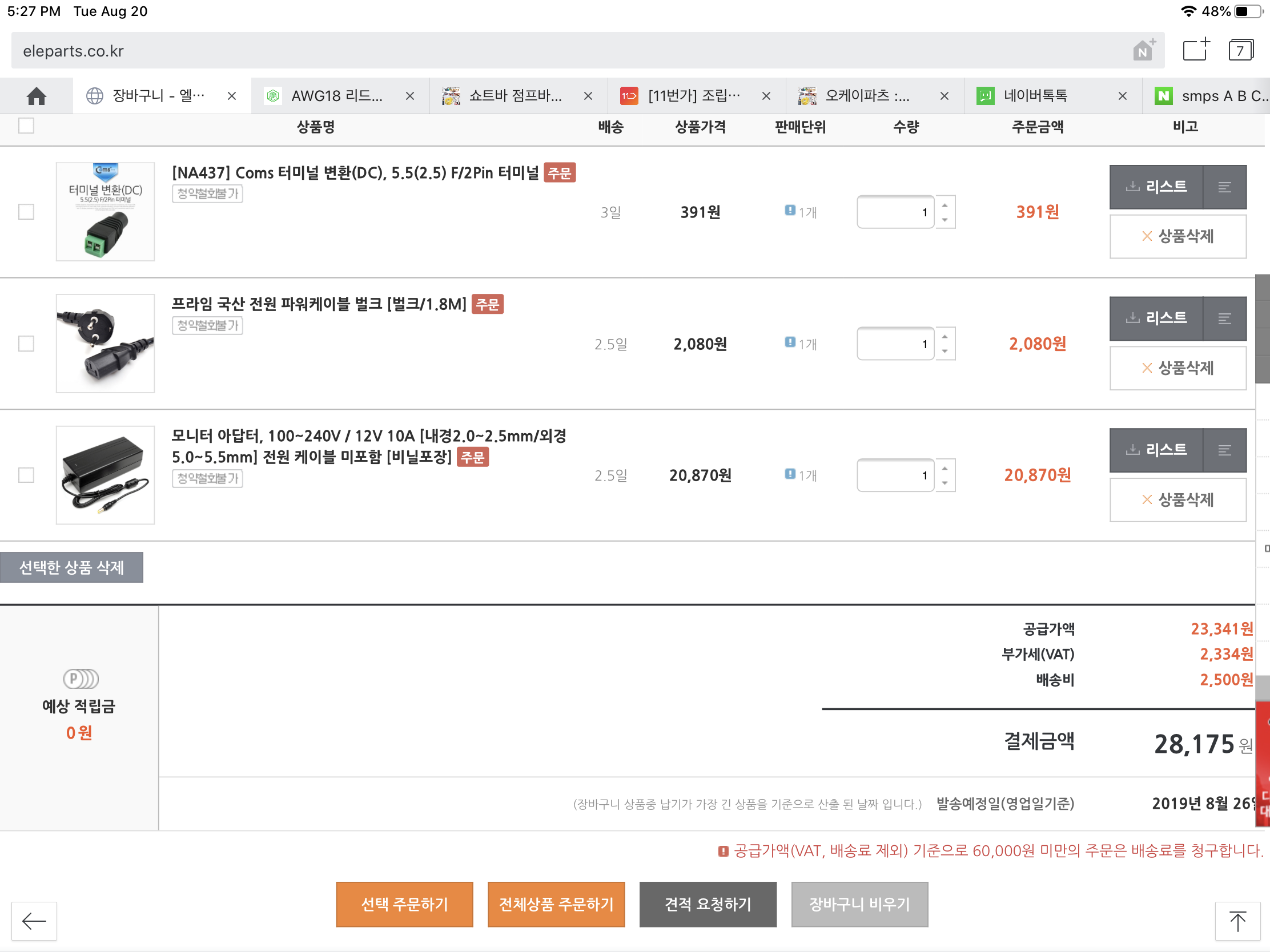
Task: Click quantity input field for monitor adapter
Action: click(894, 475)
